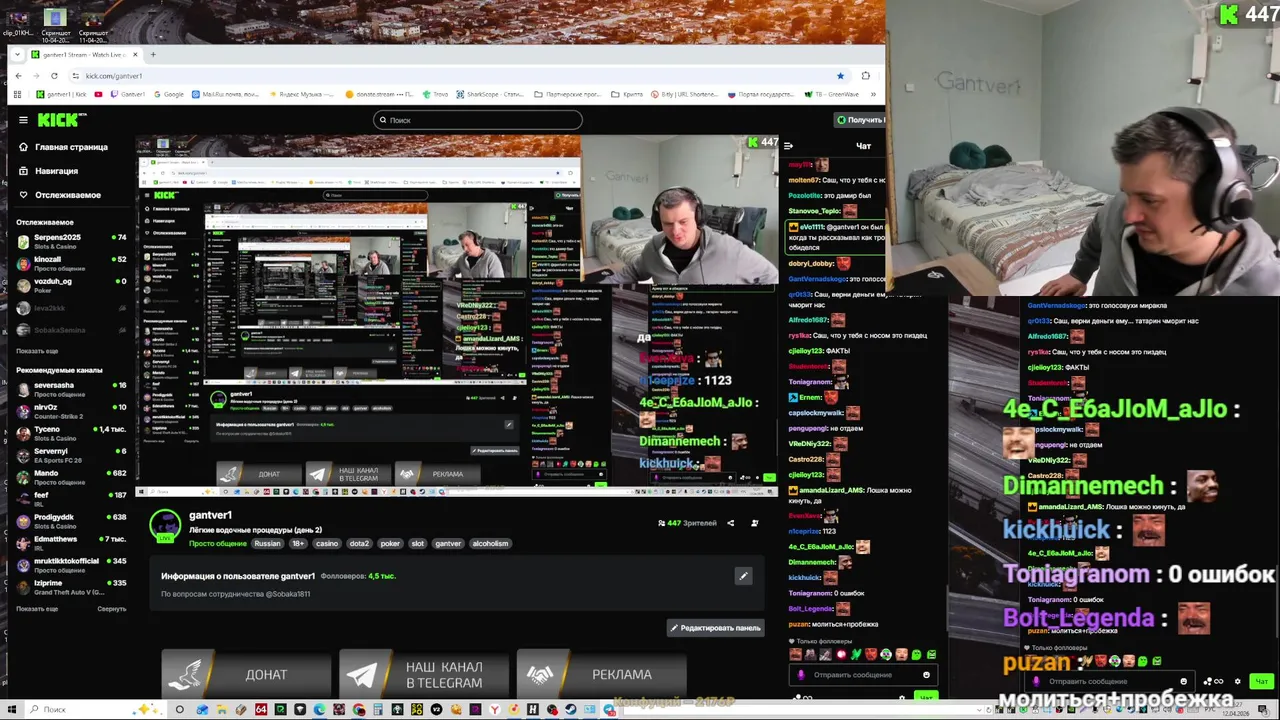Open the Партнерские прог... bookmark folder
This screenshot has width=1280, height=720.
[567, 94]
